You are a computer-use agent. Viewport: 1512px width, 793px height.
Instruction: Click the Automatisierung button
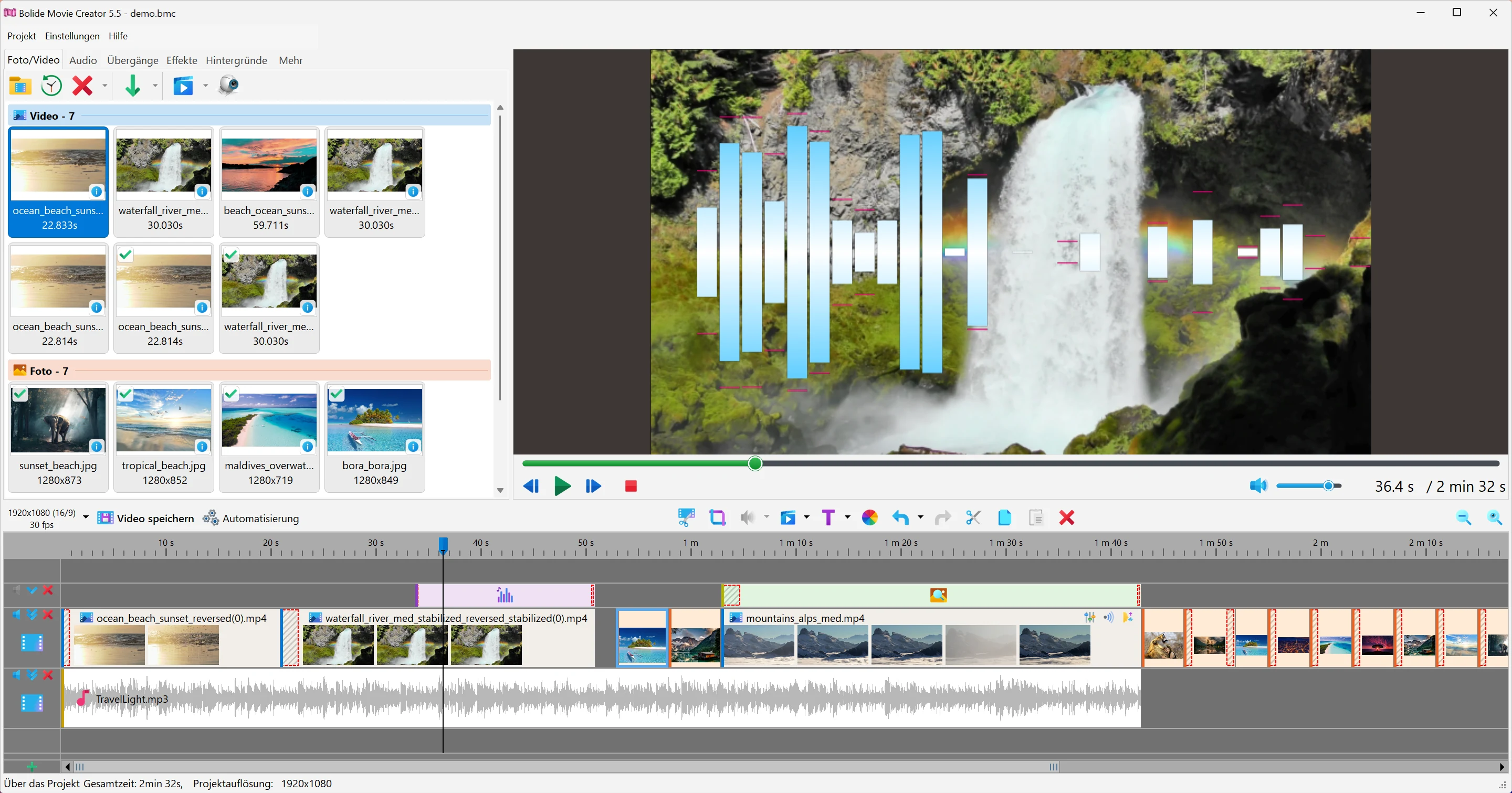pyautogui.click(x=250, y=519)
